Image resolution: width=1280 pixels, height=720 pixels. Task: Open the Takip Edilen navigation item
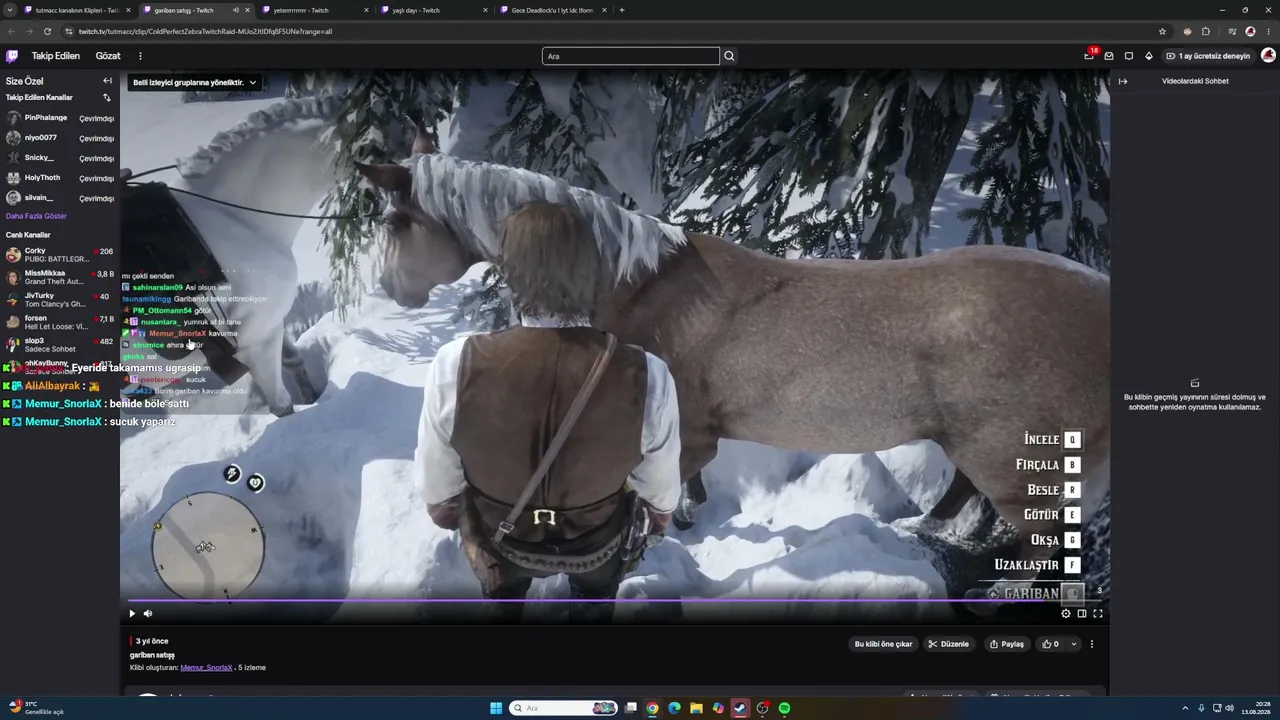click(55, 56)
